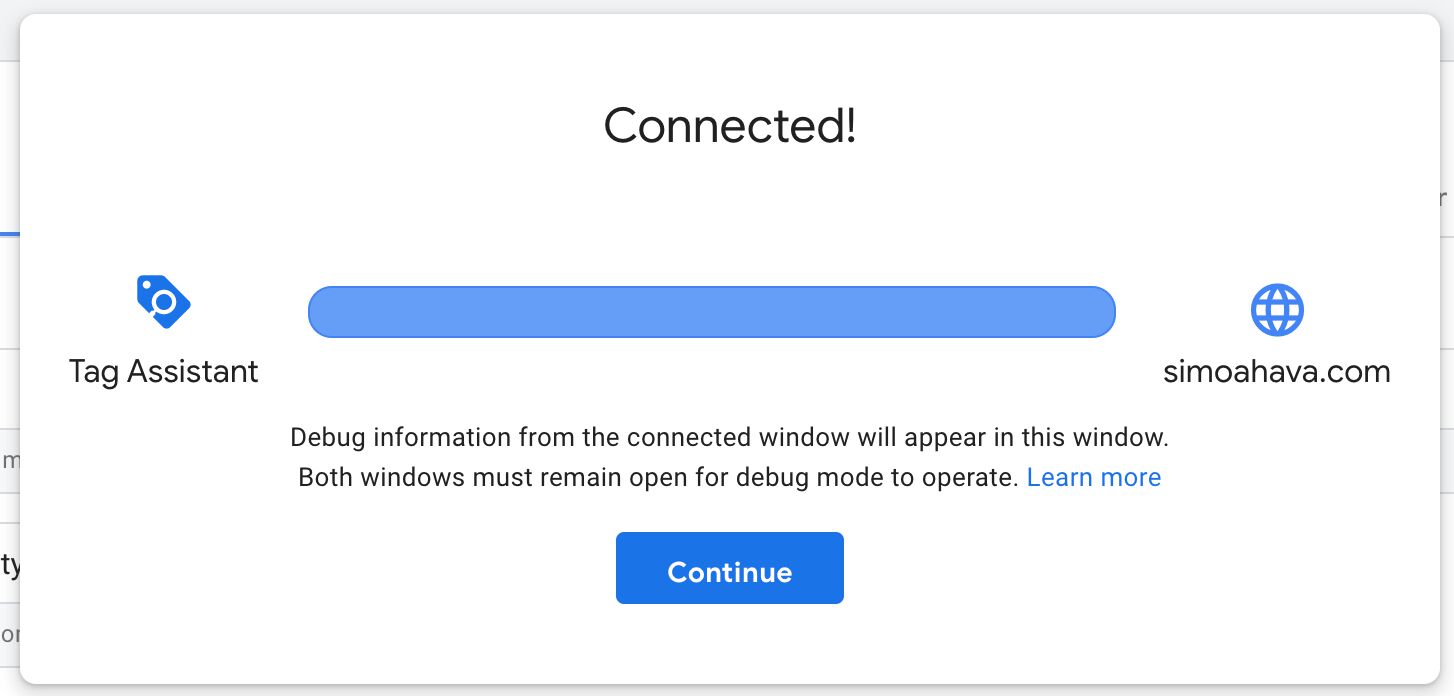Click the magnifier inside the tag icon
Screen dimensions: 1454x696
[x=165, y=301]
